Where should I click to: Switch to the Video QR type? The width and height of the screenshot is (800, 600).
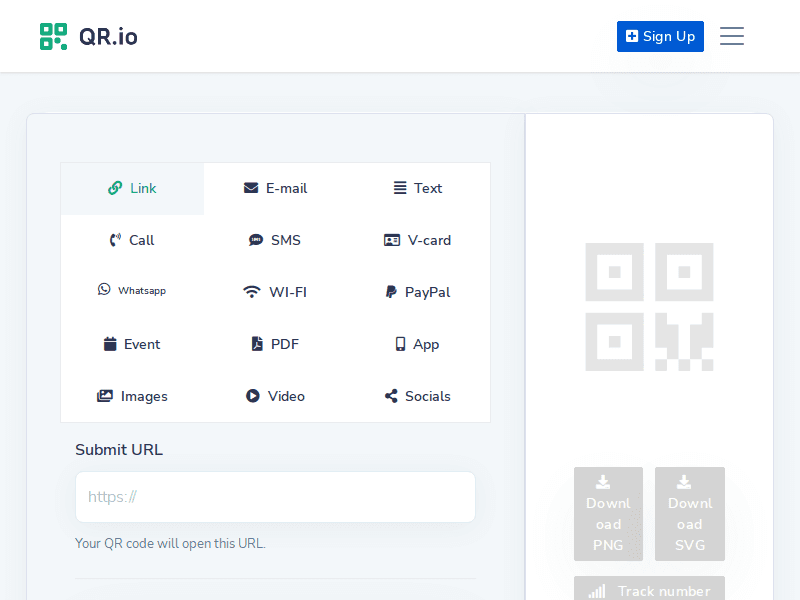(x=275, y=396)
